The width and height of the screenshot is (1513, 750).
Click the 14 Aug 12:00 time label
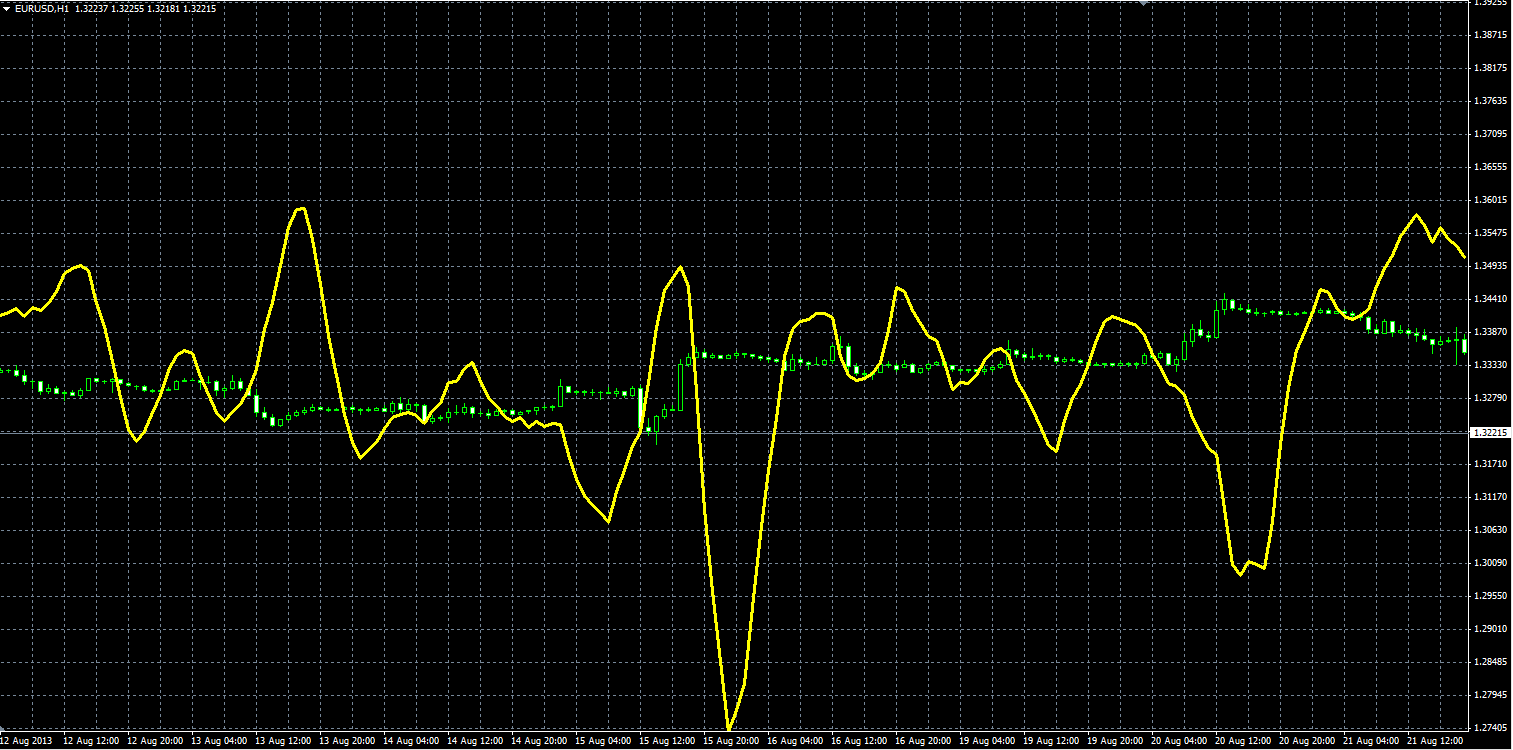(475, 741)
